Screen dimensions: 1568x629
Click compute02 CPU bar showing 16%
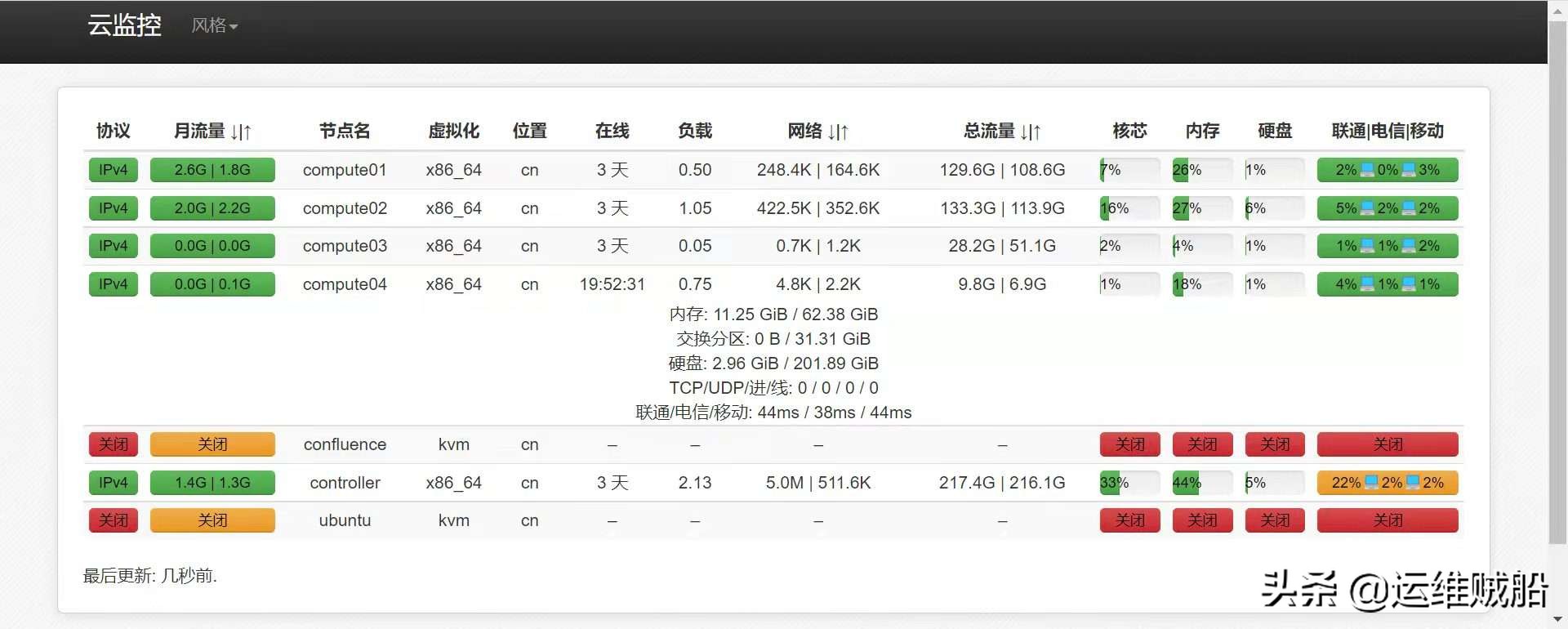[1129, 208]
